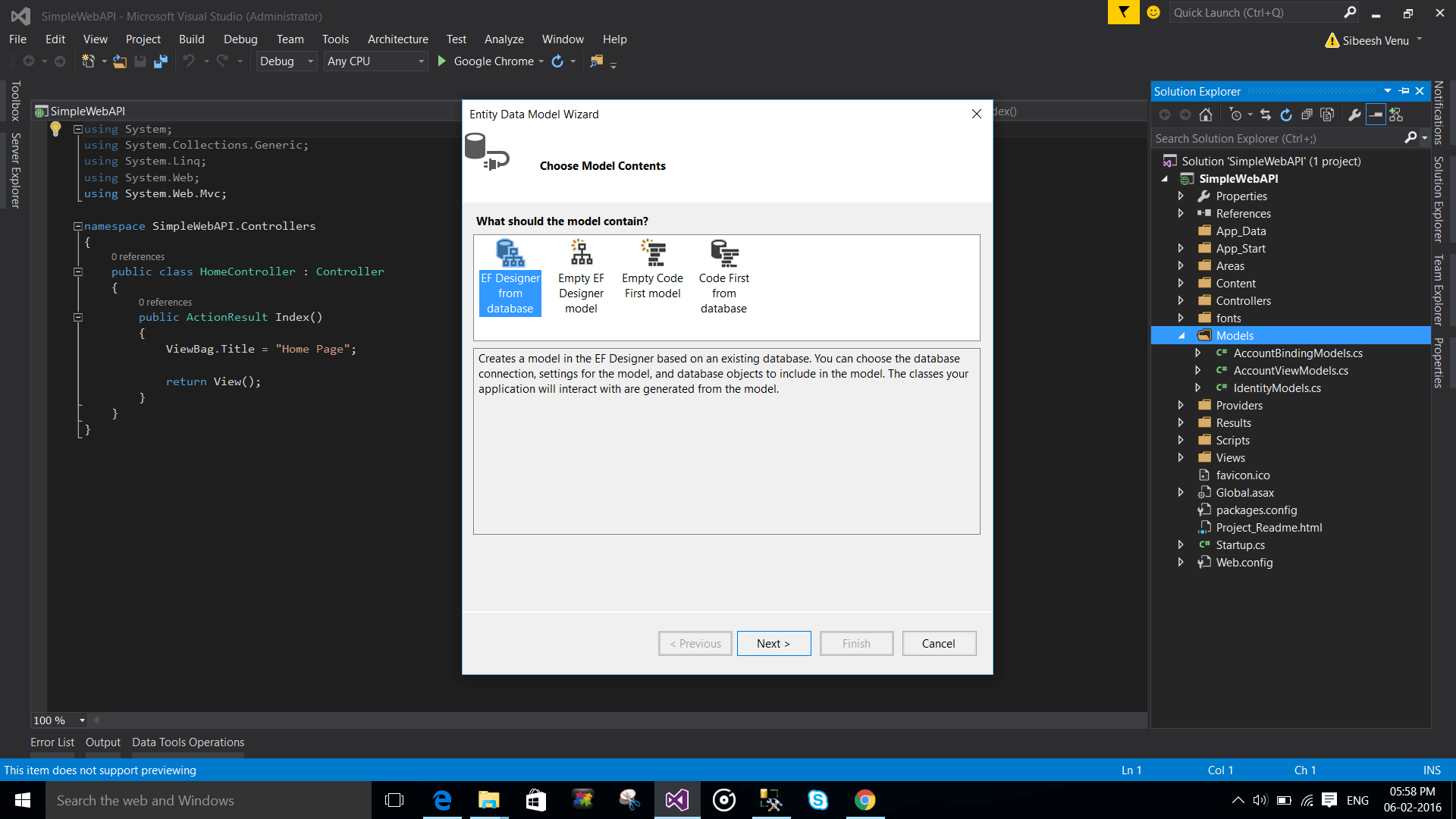Image resolution: width=1456 pixels, height=819 pixels.
Task: Select EF Designer from database option
Action: pos(510,278)
